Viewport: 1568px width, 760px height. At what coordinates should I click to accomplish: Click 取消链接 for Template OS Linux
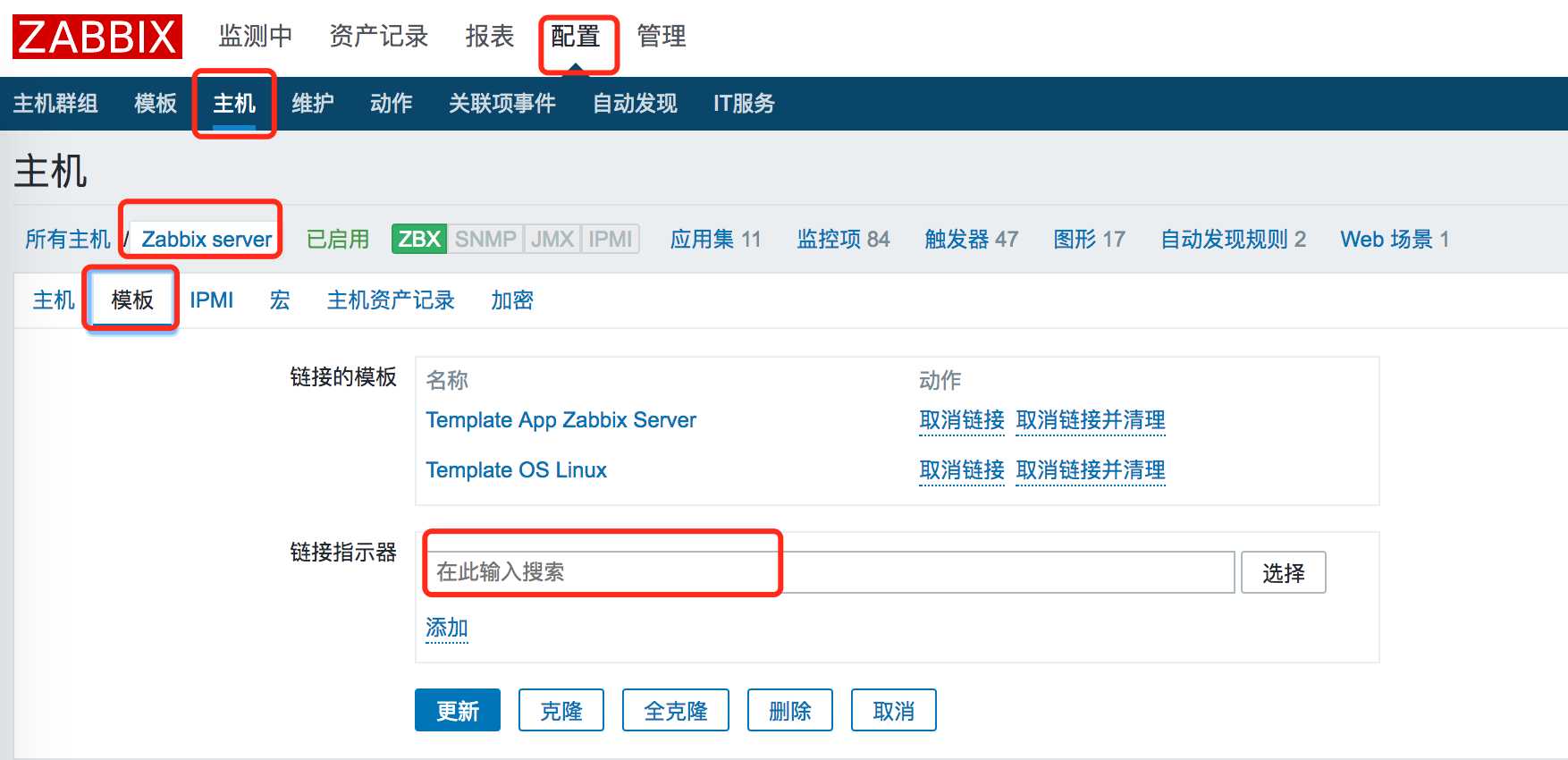click(x=962, y=470)
